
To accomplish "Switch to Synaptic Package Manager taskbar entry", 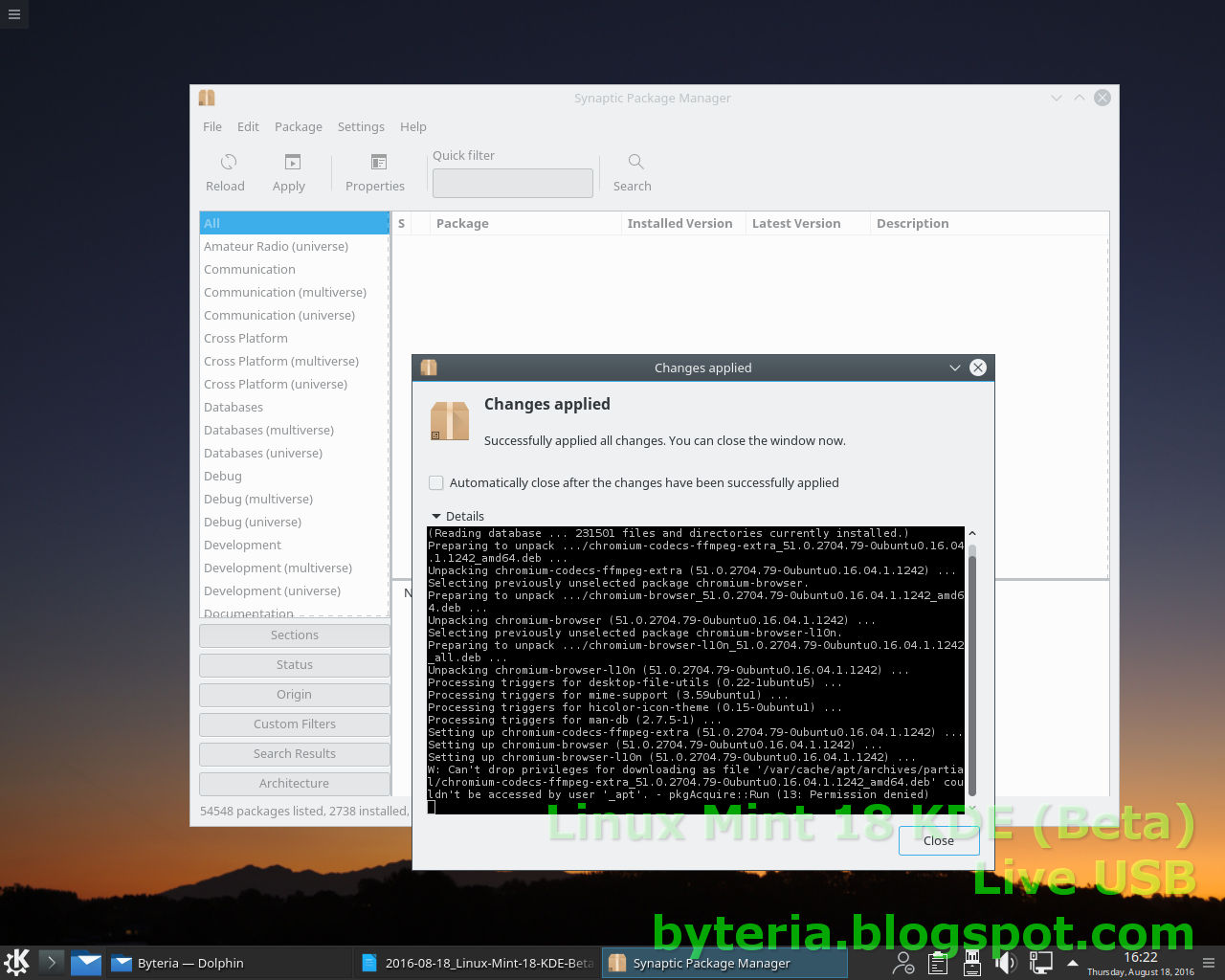I will [724, 963].
